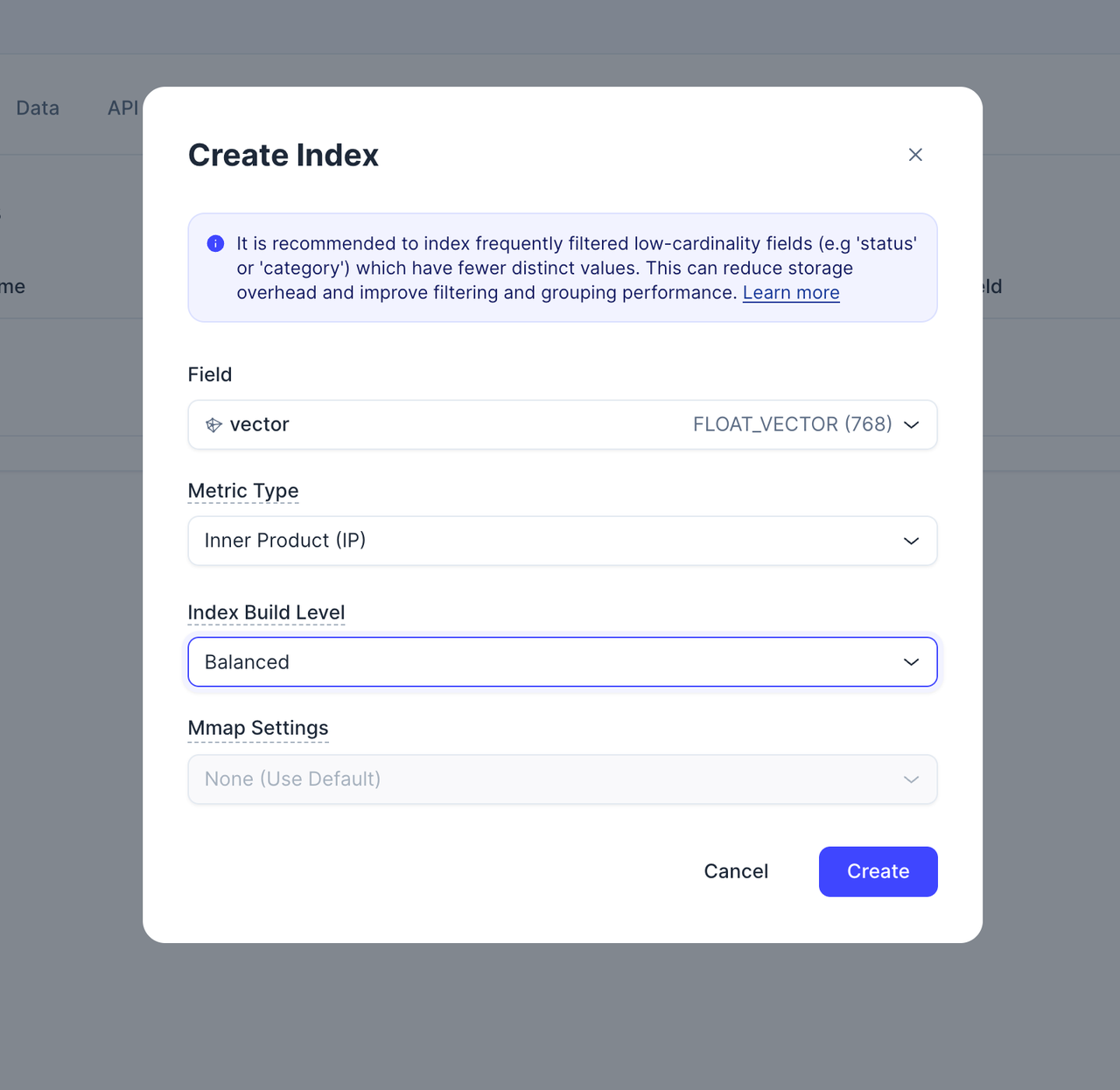1120x1090 pixels.
Task: Confirm with the Create button
Action: (x=878, y=871)
